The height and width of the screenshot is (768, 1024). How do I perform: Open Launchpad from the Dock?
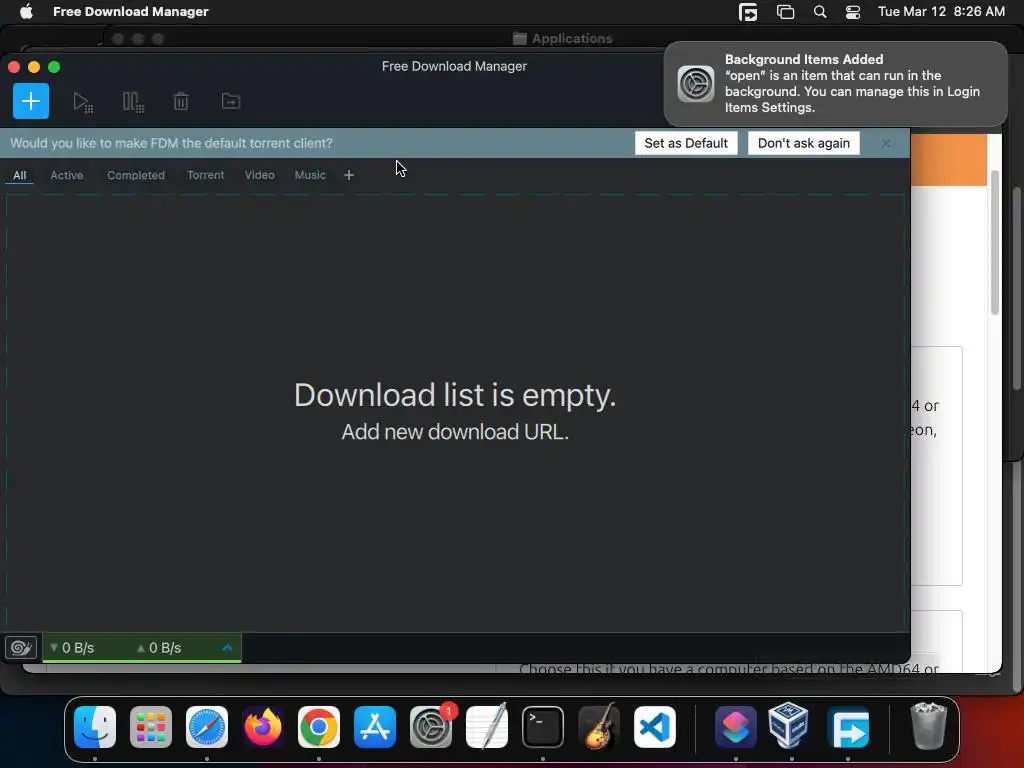(x=151, y=727)
